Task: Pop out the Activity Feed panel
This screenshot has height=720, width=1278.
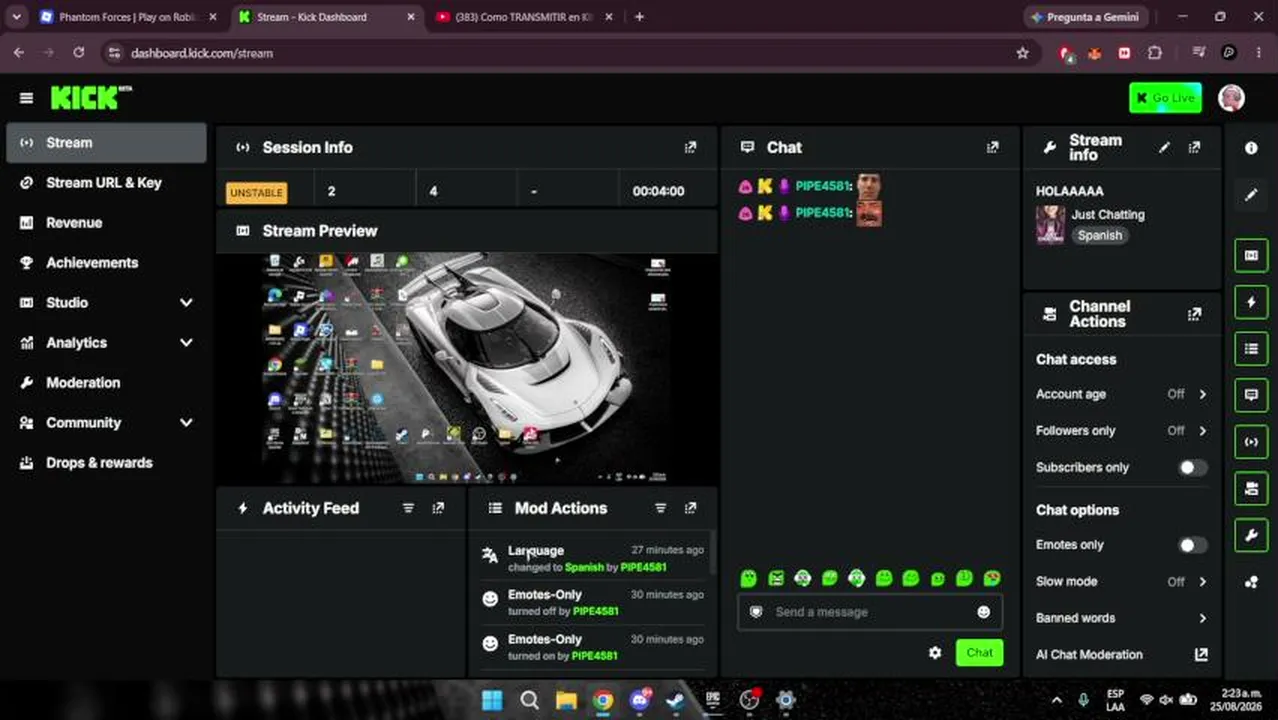Action: pyautogui.click(x=438, y=508)
